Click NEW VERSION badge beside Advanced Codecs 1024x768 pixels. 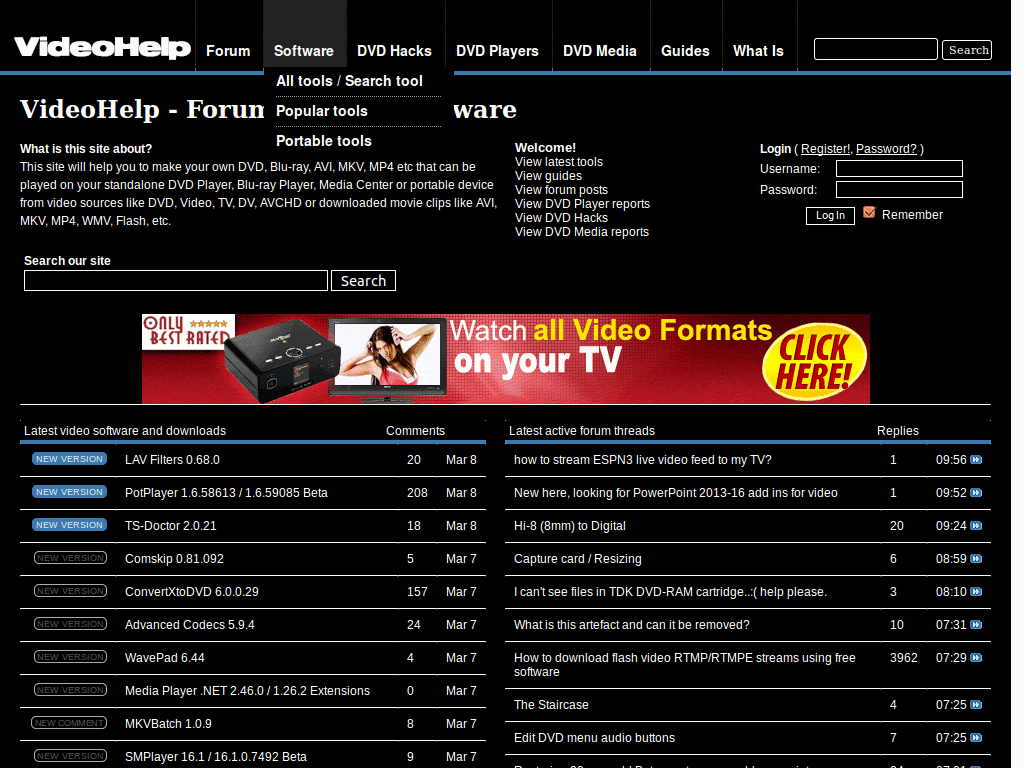70,624
